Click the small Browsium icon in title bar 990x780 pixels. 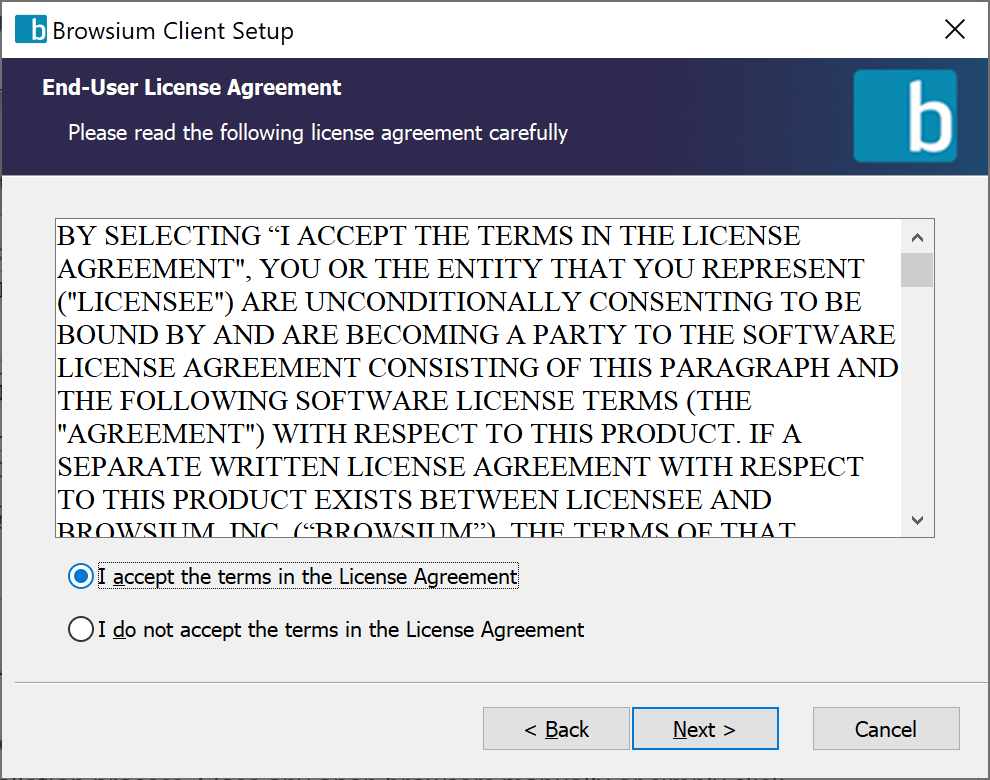[31, 30]
